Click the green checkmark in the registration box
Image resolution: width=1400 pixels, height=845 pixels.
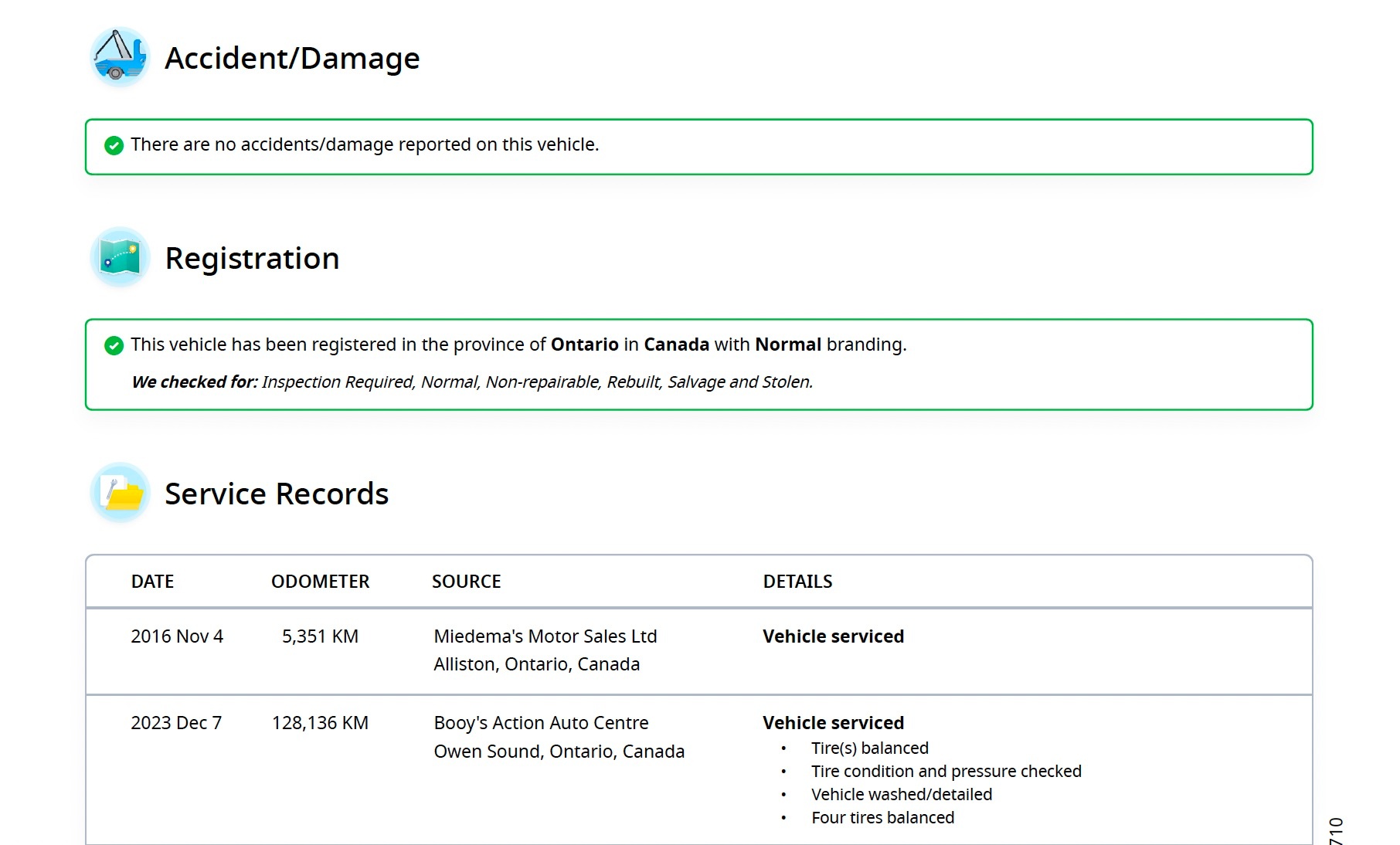114,345
